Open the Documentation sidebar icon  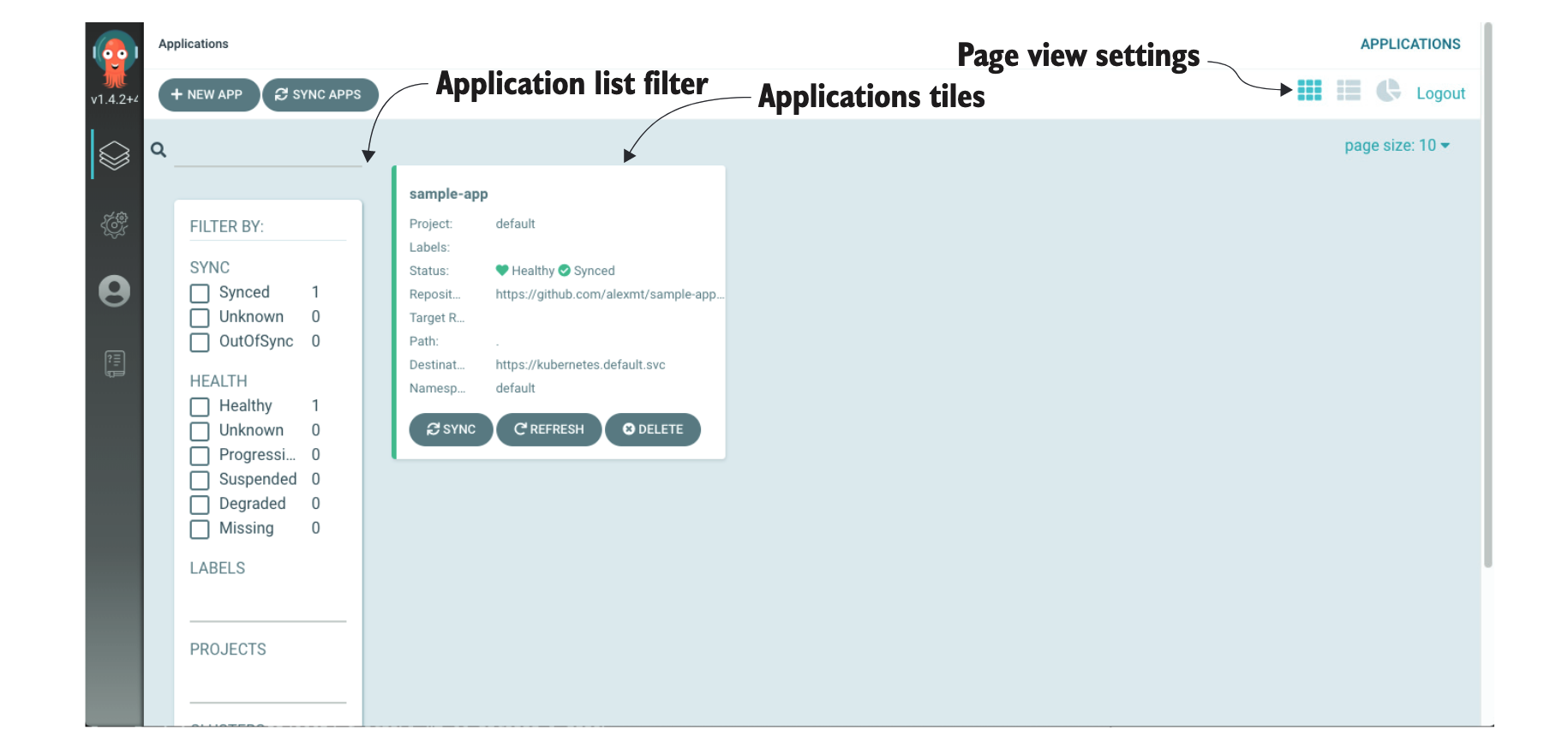(x=114, y=363)
